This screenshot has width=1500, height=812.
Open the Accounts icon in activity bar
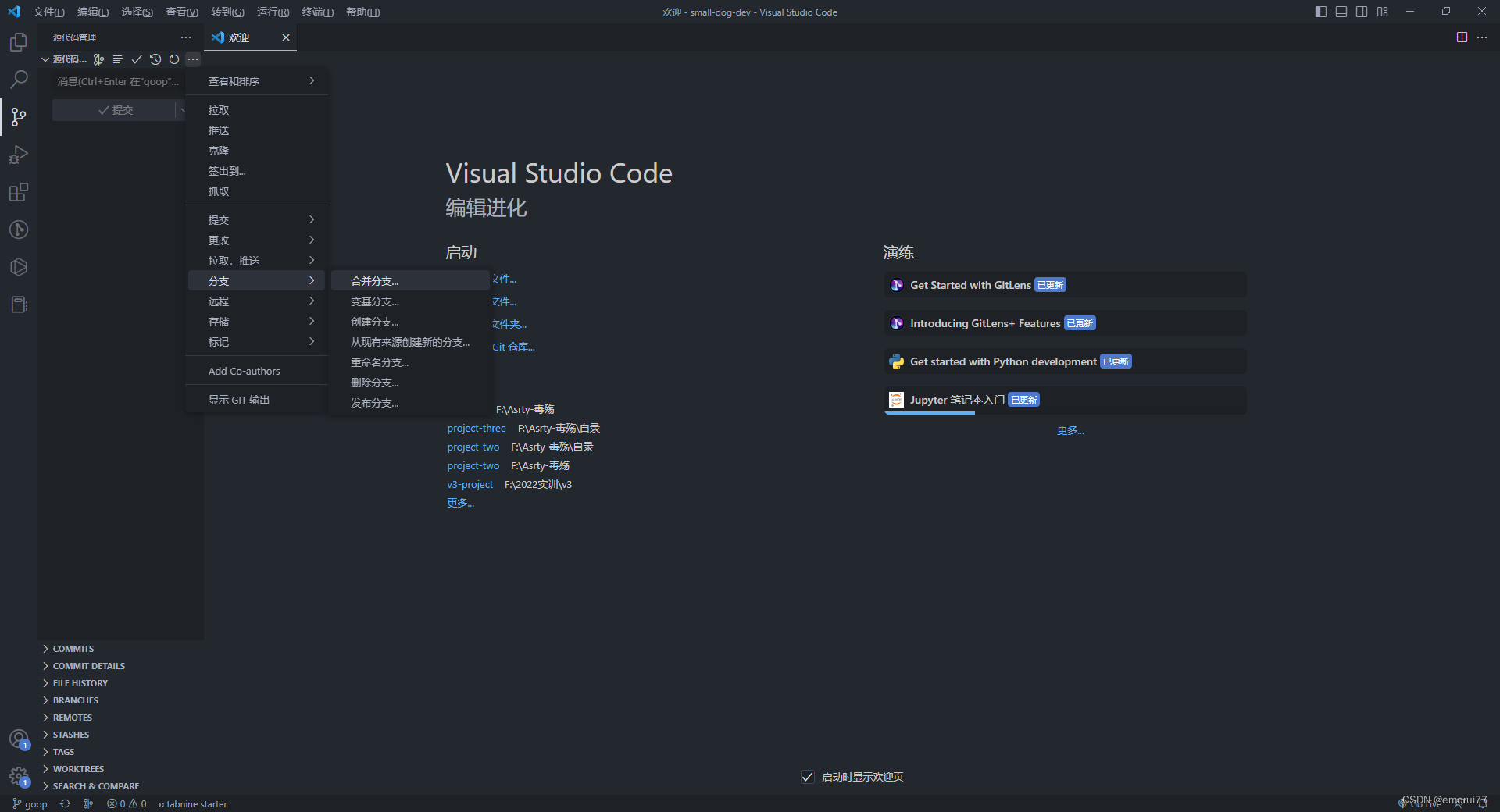19,739
